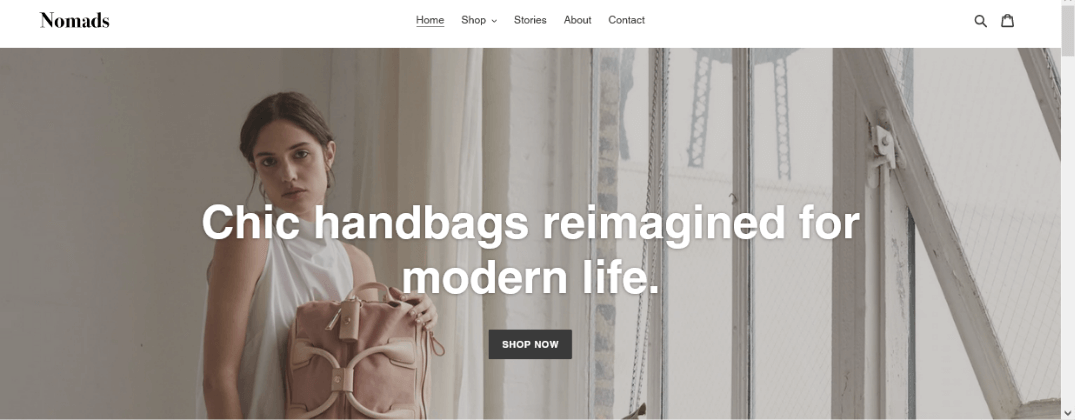Click the Nomads logo
Image resolution: width=1075 pixels, height=420 pixels.
(75, 21)
